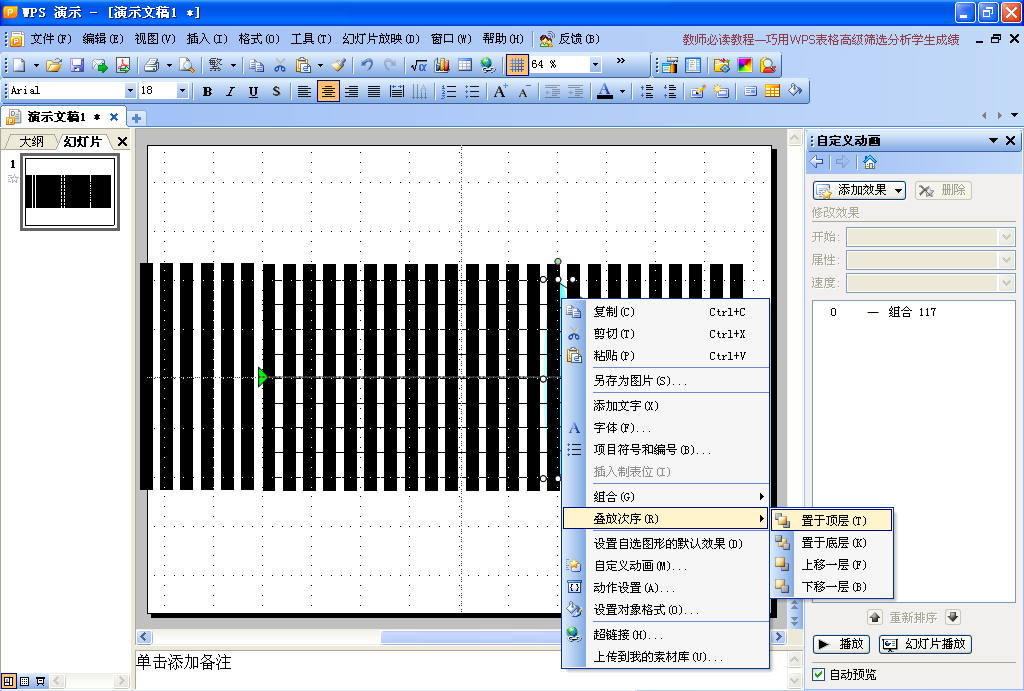
Task: Click the Underline formatting icon
Action: click(253, 91)
